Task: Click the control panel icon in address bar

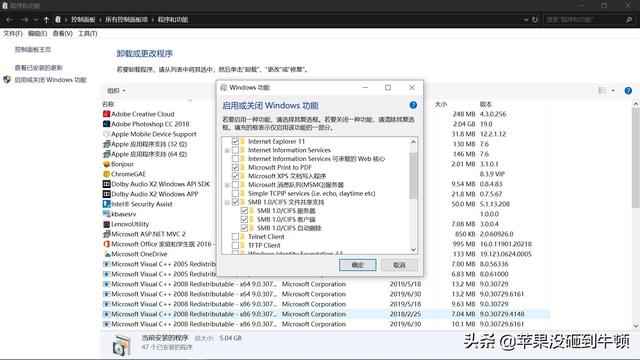Action: click(58, 20)
